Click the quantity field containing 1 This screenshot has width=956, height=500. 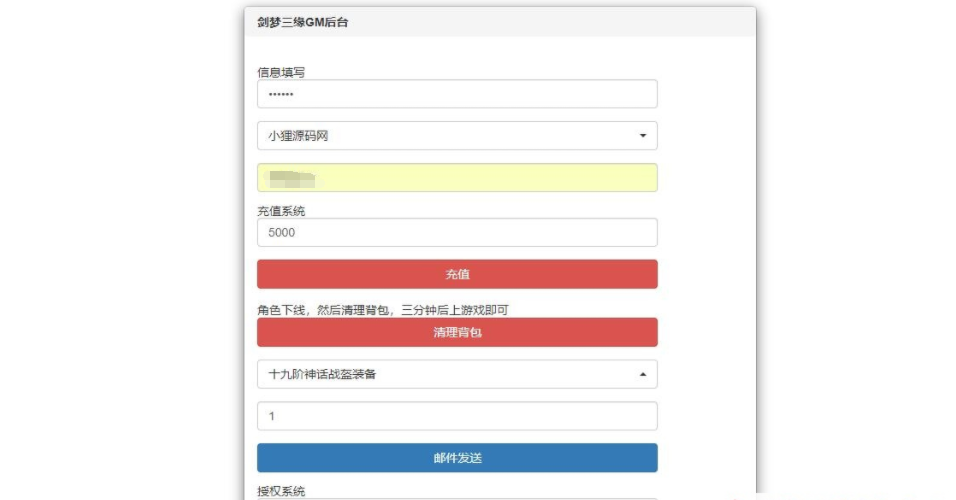point(456,416)
